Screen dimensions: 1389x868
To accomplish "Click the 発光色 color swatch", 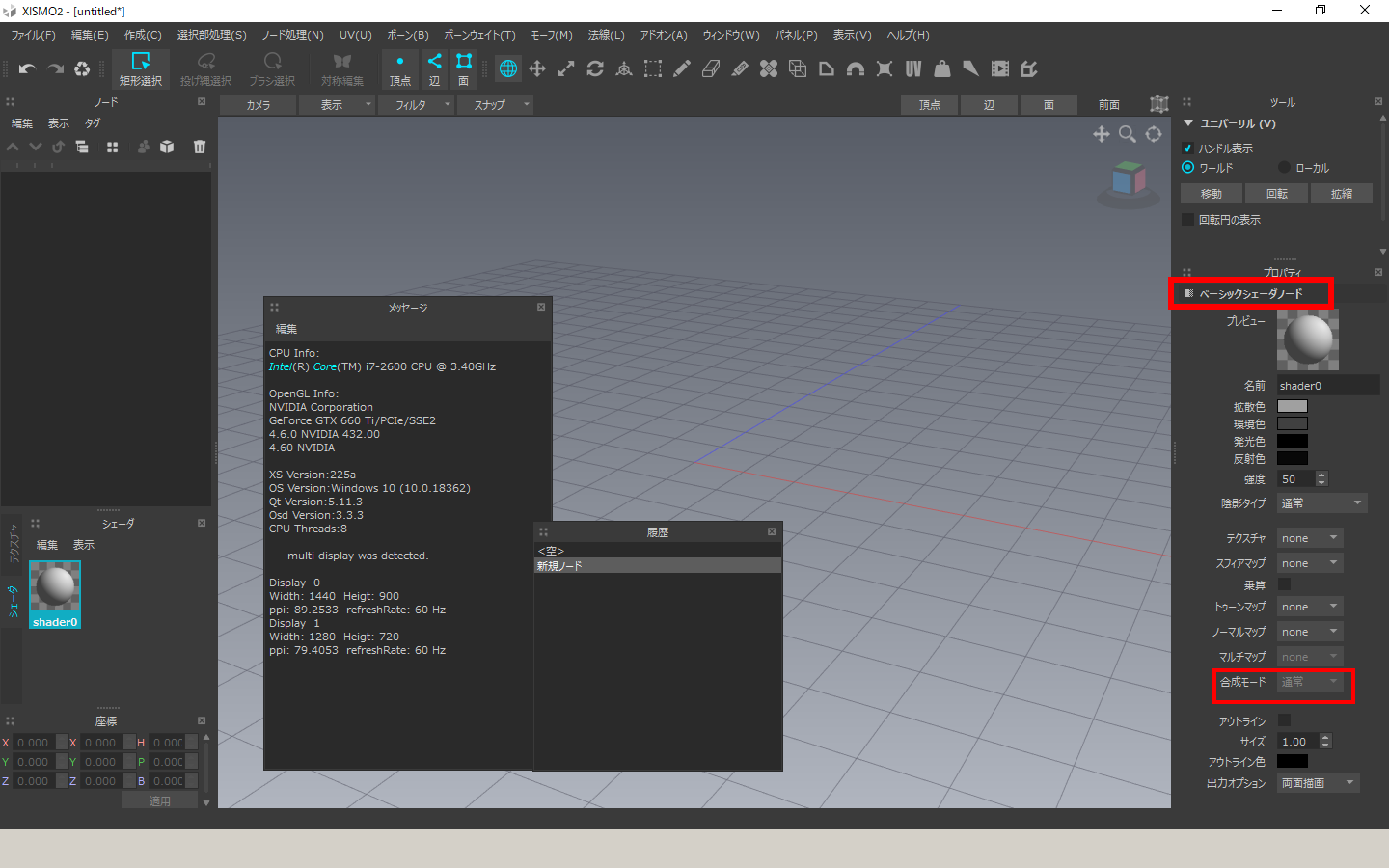I will pos(1293,441).
